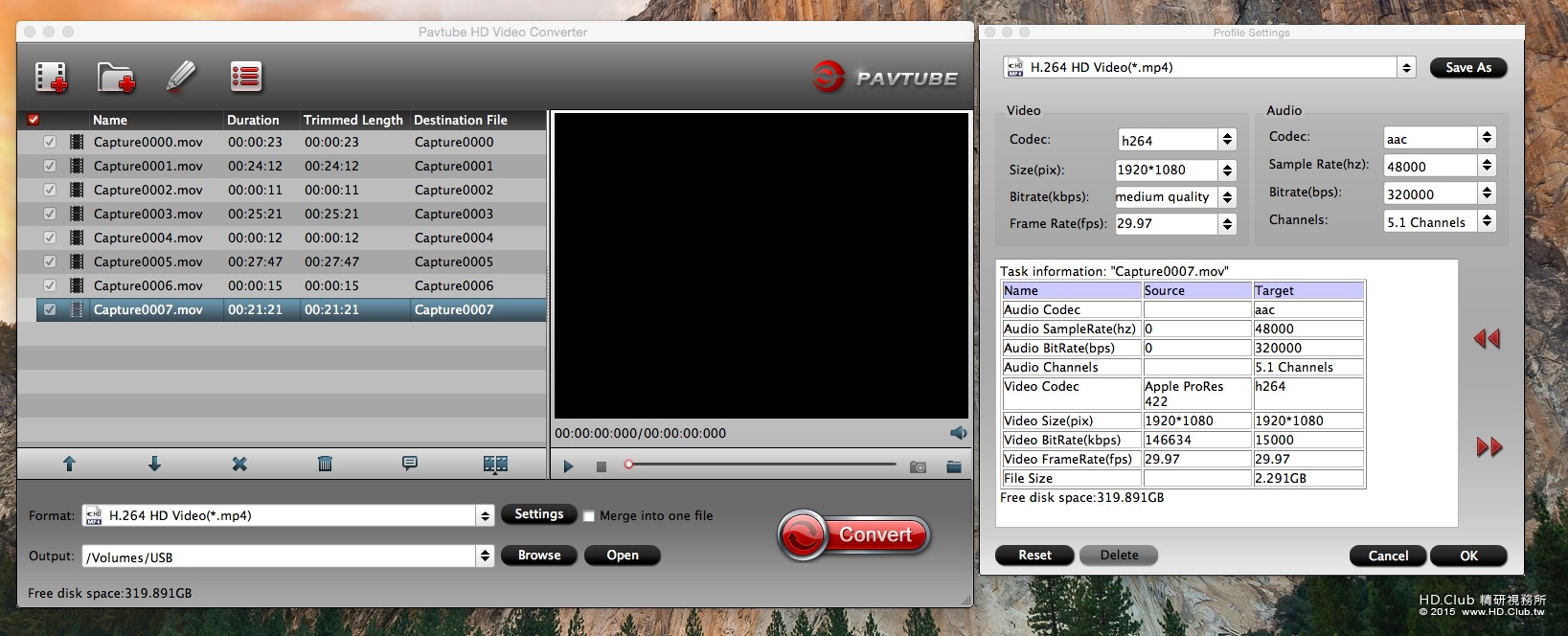Play the preview video
The height and width of the screenshot is (636, 1568).
point(568,466)
